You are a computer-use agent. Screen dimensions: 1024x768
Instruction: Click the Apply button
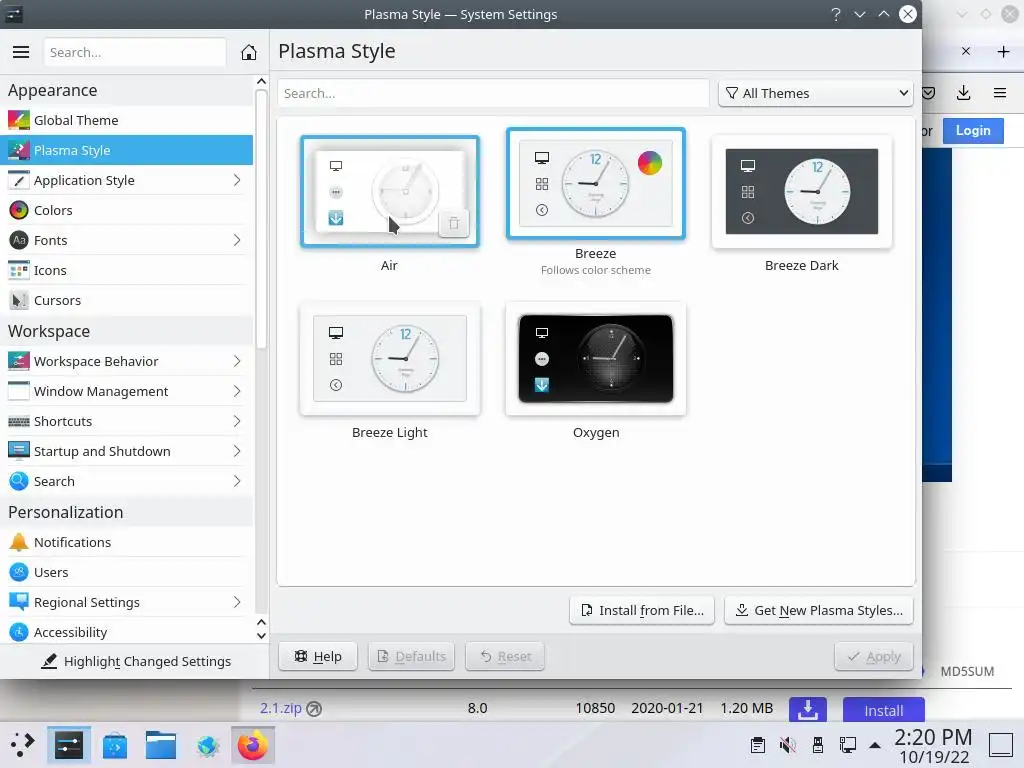pos(874,656)
